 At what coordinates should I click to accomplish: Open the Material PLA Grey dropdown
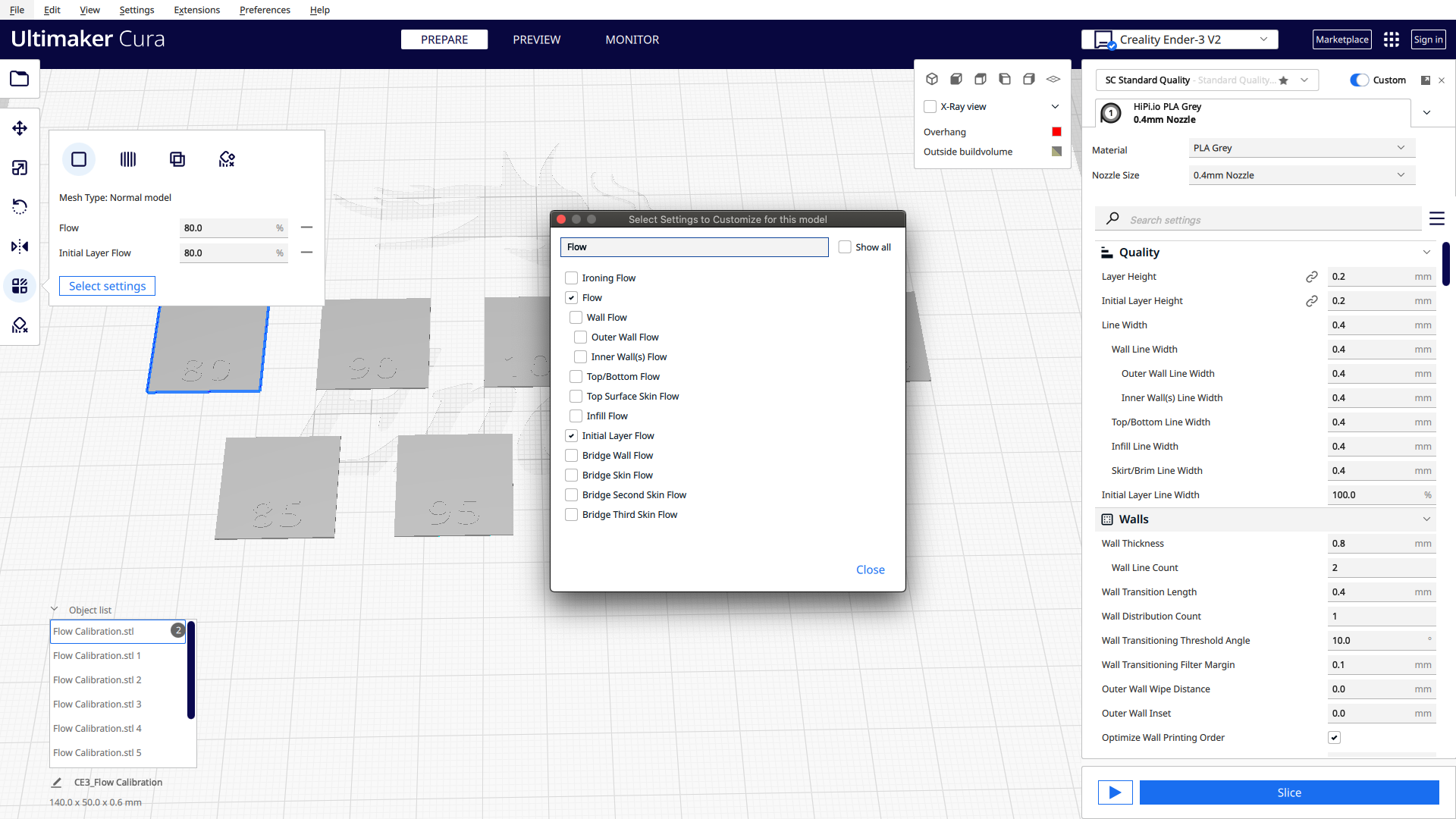click(1301, 148)
